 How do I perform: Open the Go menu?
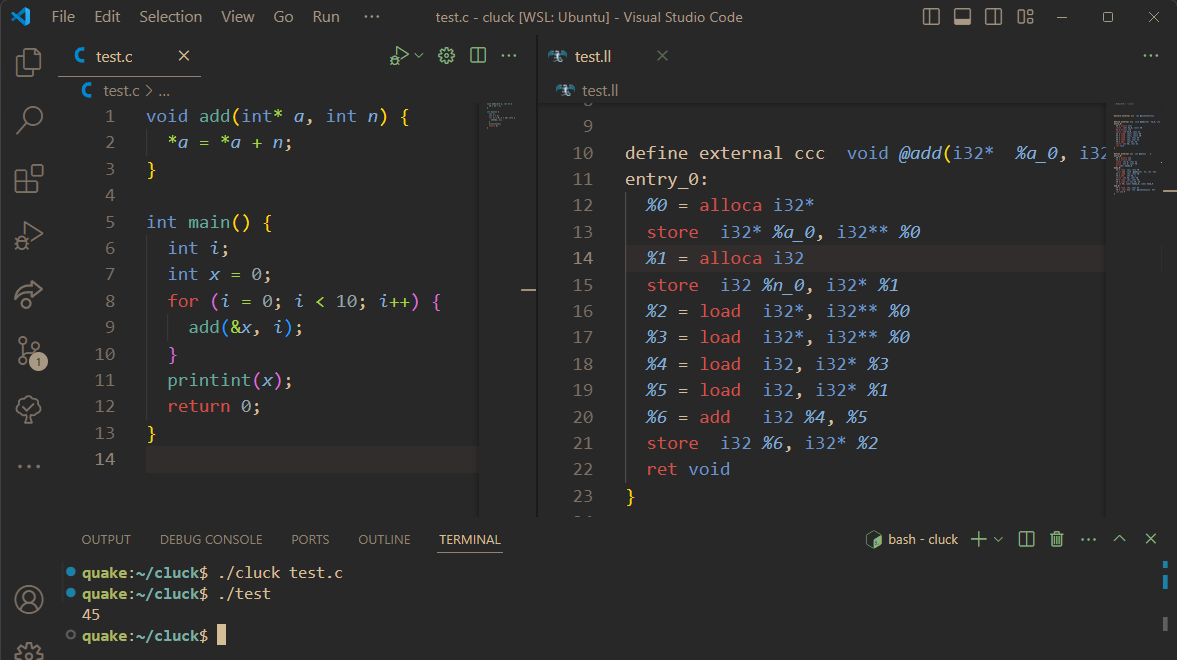[x=283, y=17]
